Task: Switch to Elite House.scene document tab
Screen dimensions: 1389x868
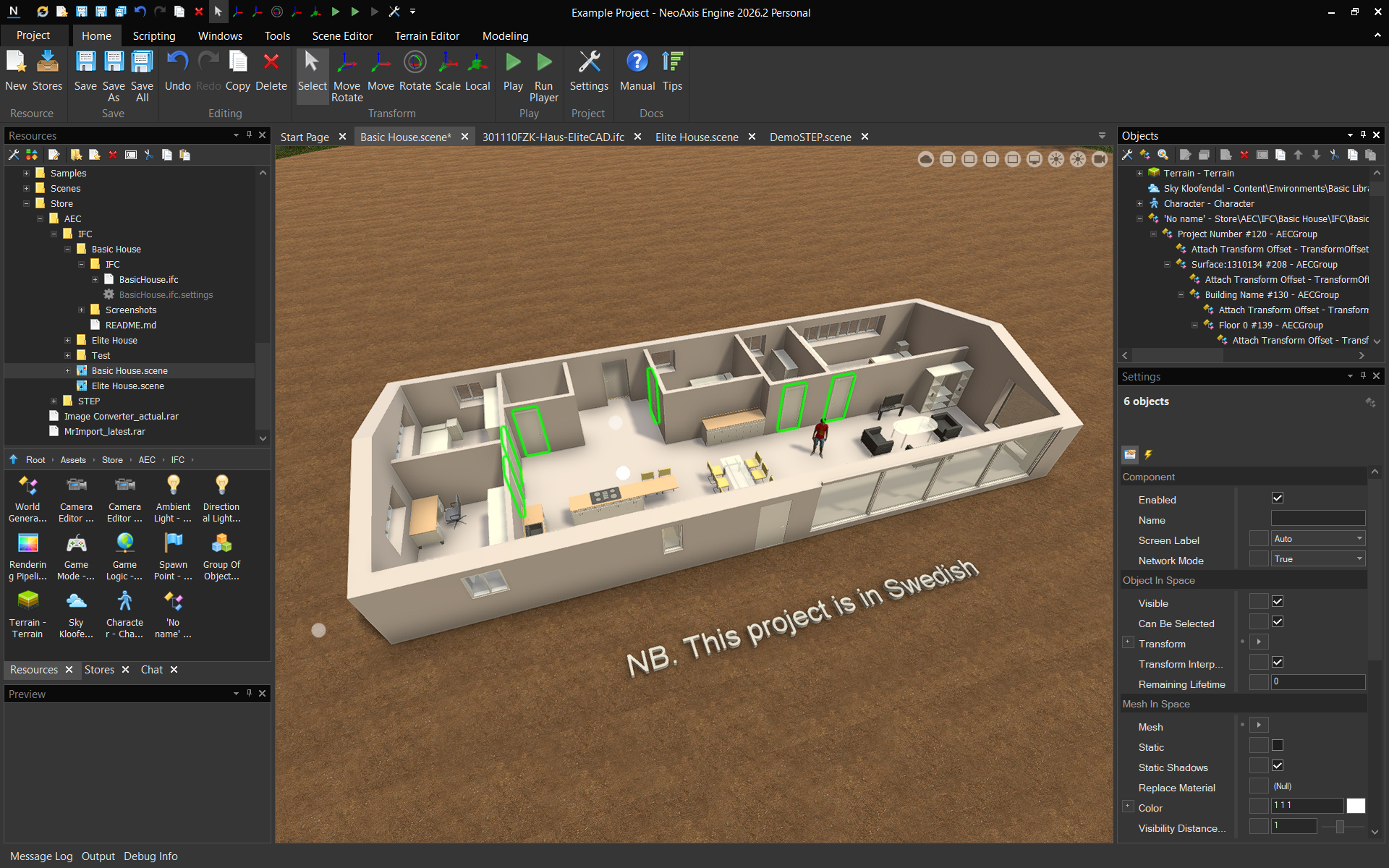Action: 697,137
